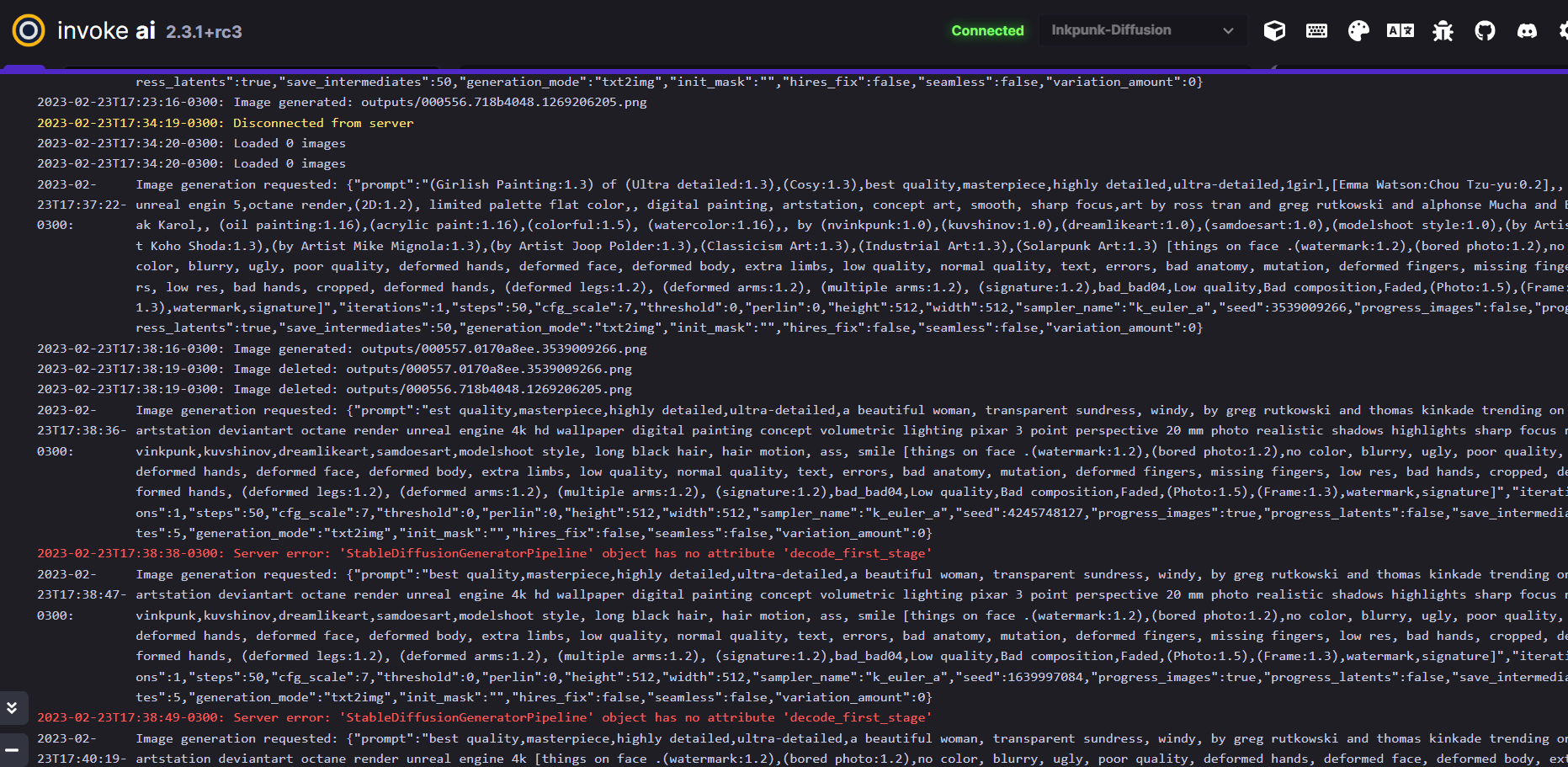Click the green Connected status label

(x=987, y=30)
